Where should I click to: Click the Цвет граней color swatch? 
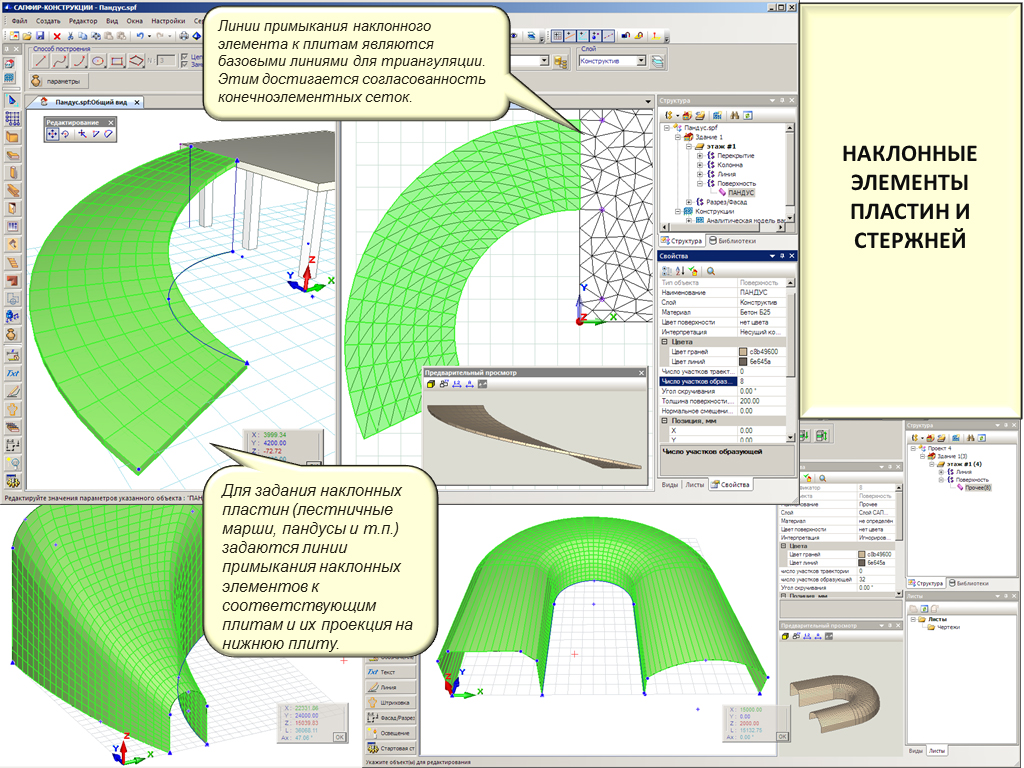click(743, 352)
